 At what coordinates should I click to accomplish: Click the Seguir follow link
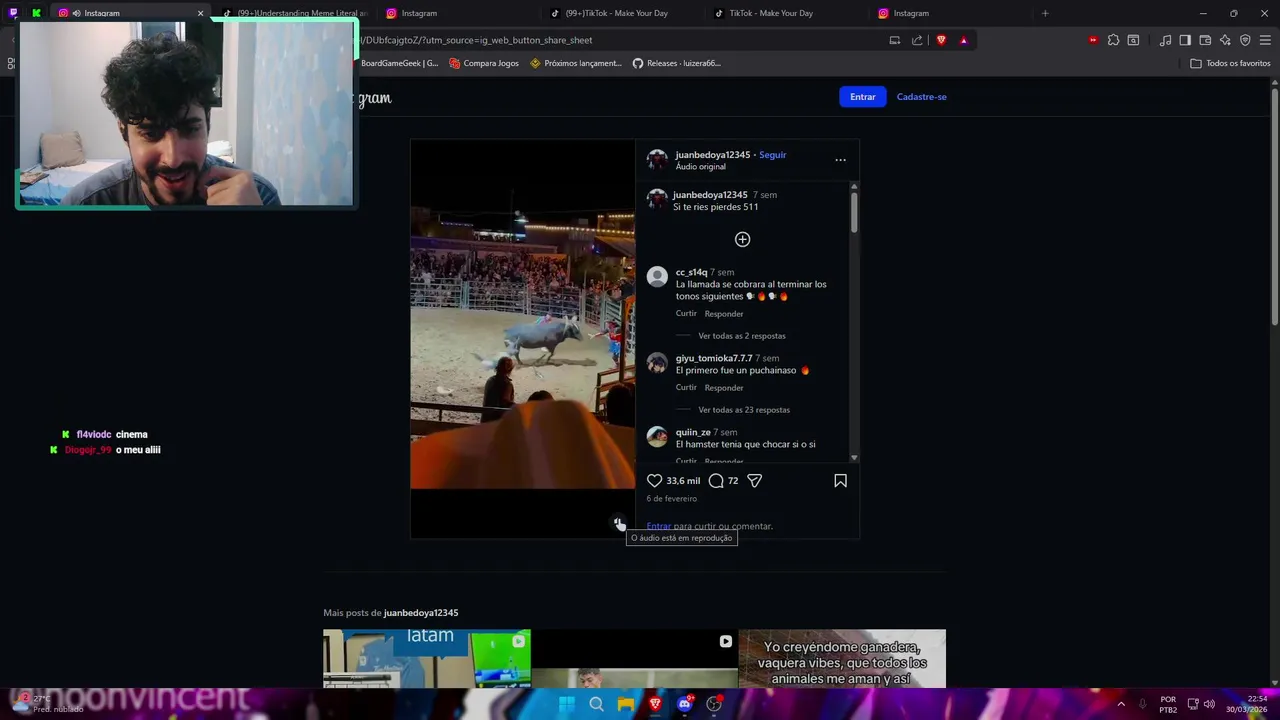[x=772, y=155]
